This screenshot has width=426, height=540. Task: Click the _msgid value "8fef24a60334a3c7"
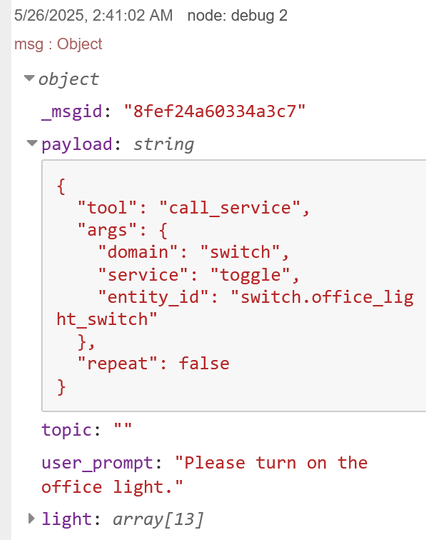(x=215, y=111)
